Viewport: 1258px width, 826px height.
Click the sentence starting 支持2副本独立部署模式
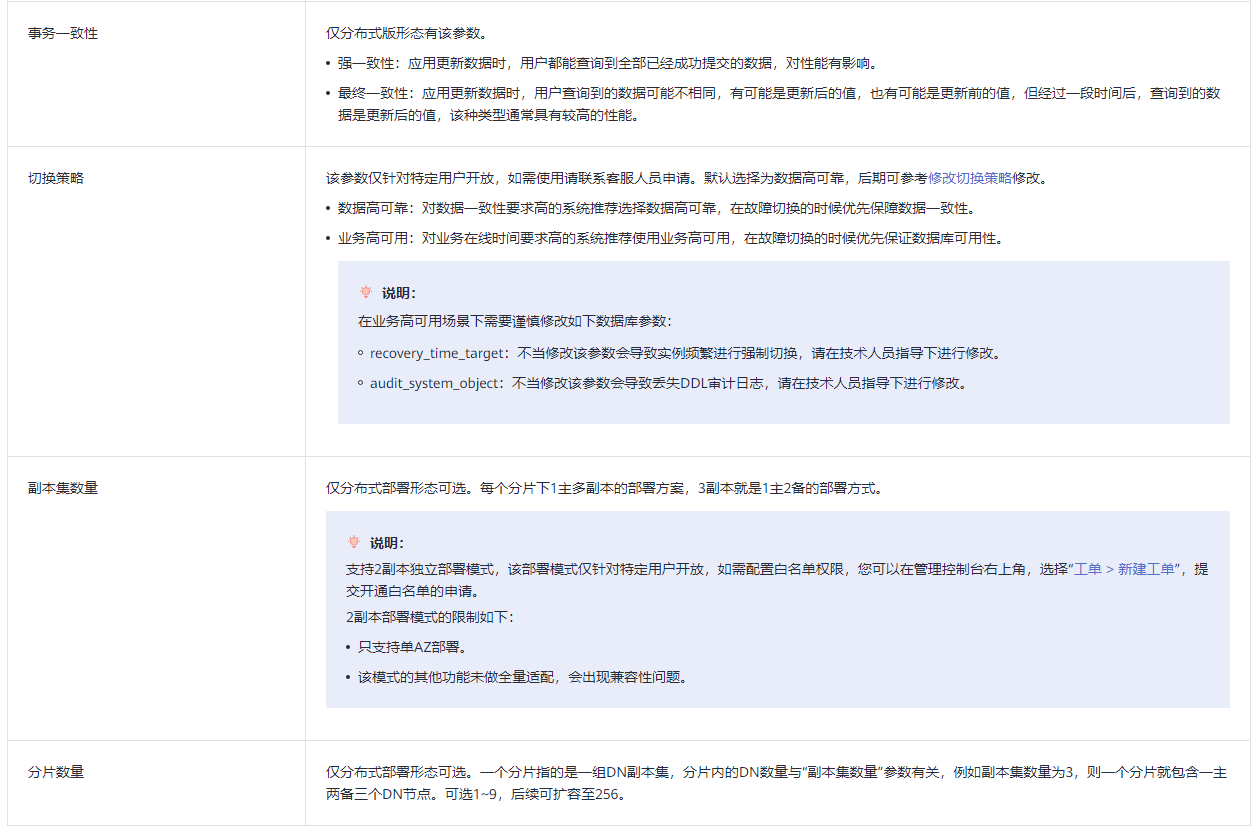tap(777, 580)
